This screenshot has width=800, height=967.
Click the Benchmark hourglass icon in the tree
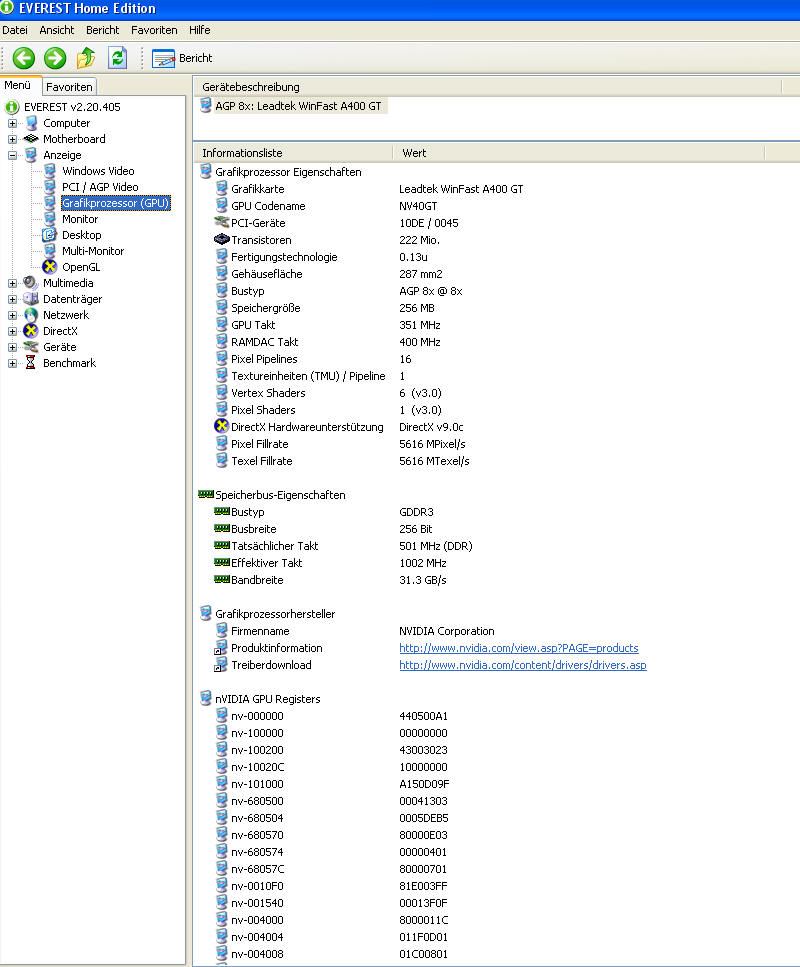pyautogui.click(x=31, y=363)
